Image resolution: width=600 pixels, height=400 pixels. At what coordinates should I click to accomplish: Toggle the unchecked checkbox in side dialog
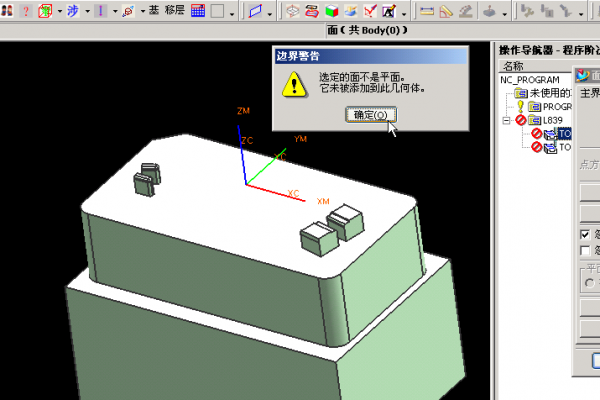(585, 251)
